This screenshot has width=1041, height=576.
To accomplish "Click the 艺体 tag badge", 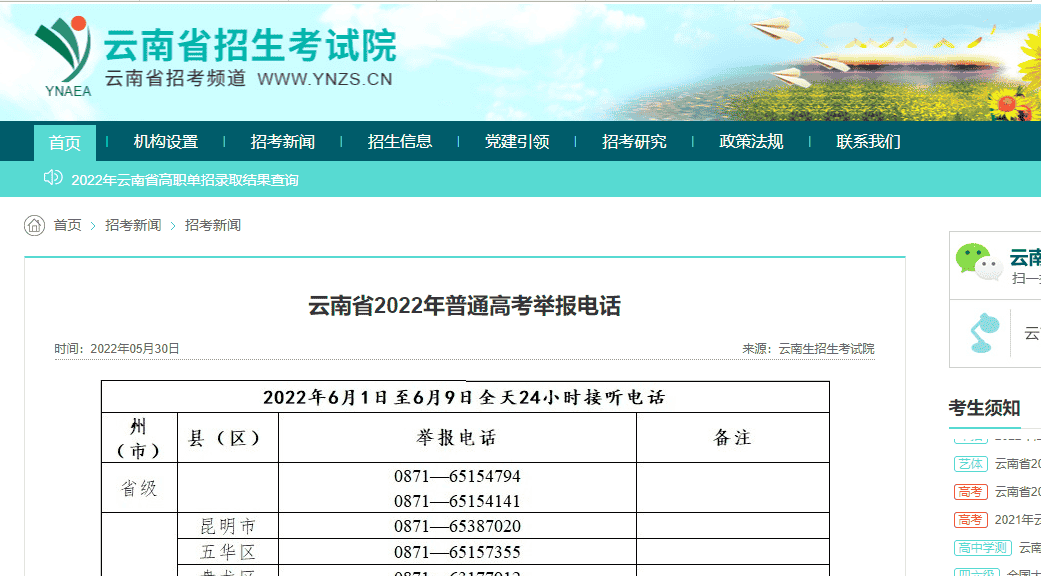I will 970,464.
